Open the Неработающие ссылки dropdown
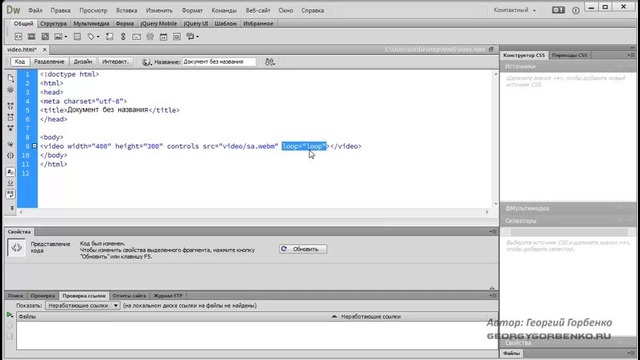Image resolution: width=640 pixels, height=360 pixels. (82, 305)
